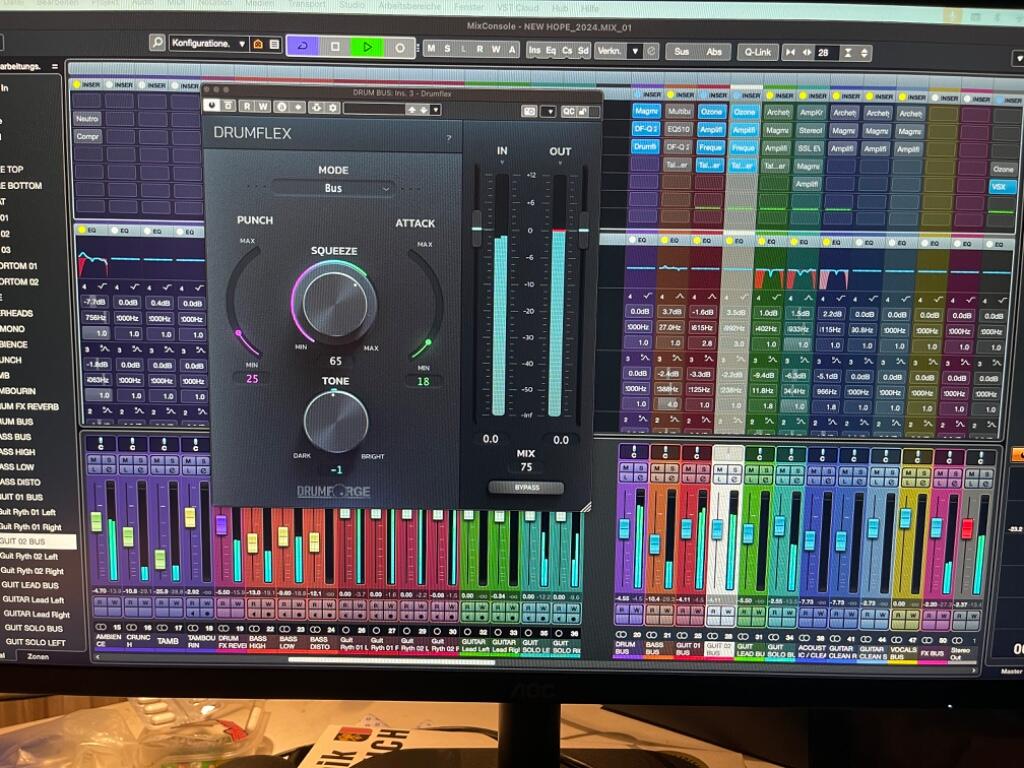The height and width of the screenshot is (768, 1024).
Task: Select the EQ510 insert slot
Action: (679, 129)
